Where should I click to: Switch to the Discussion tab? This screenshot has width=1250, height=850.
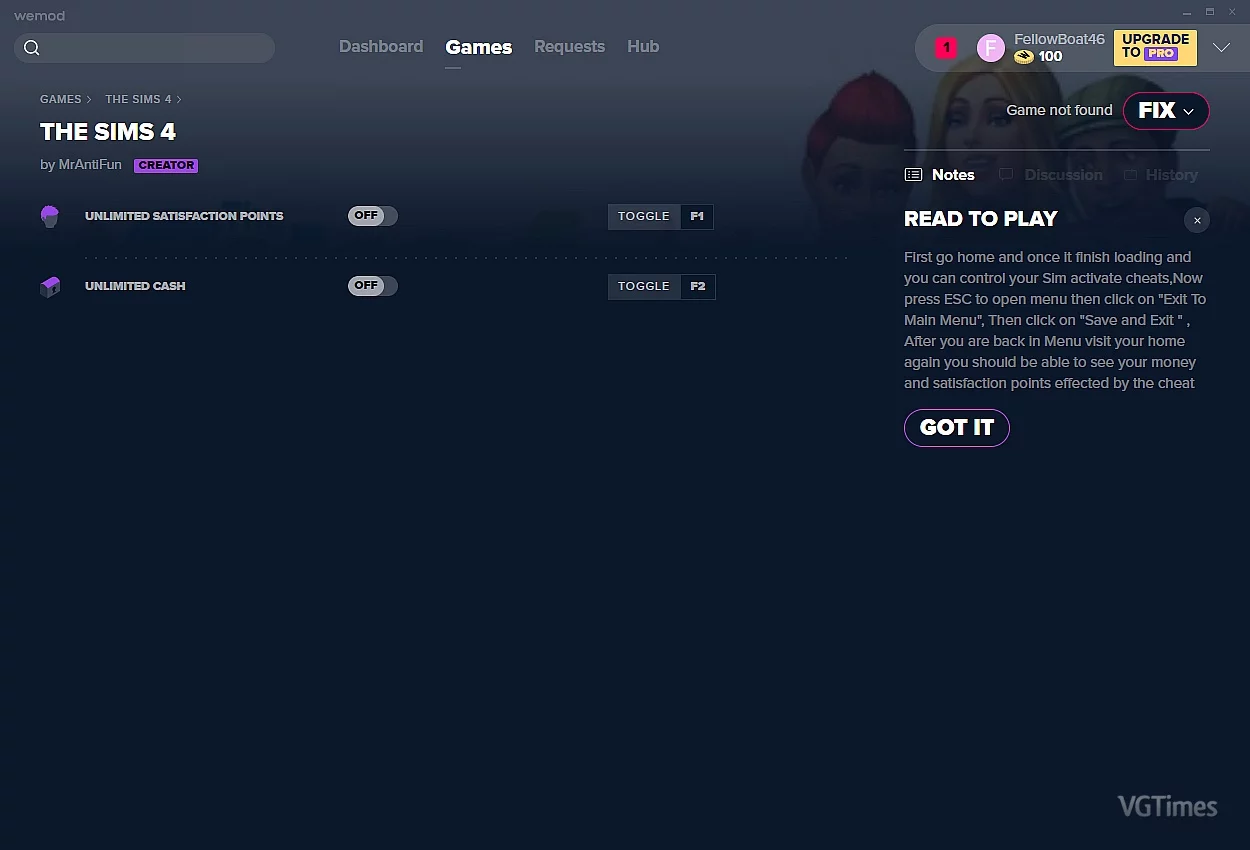point(1051,175)
